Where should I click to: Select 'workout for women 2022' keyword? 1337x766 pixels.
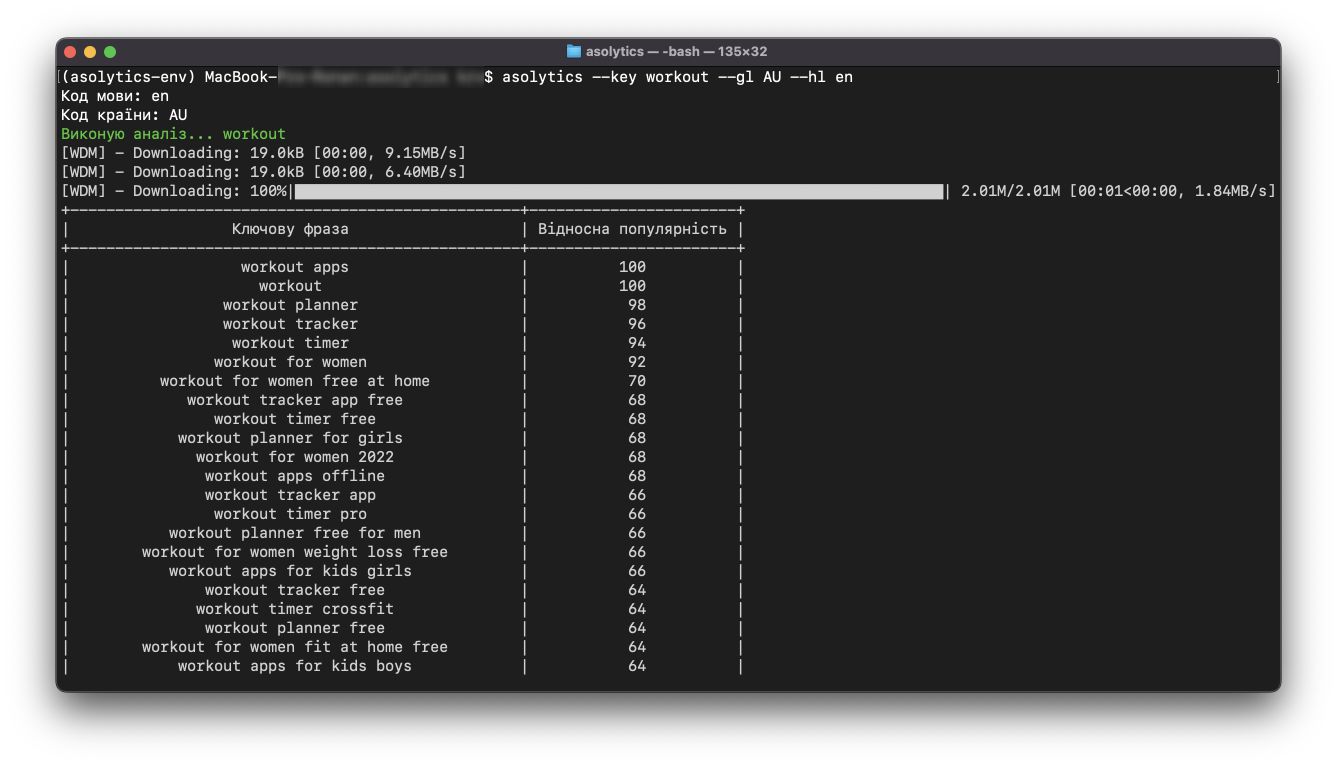[295, 457]
